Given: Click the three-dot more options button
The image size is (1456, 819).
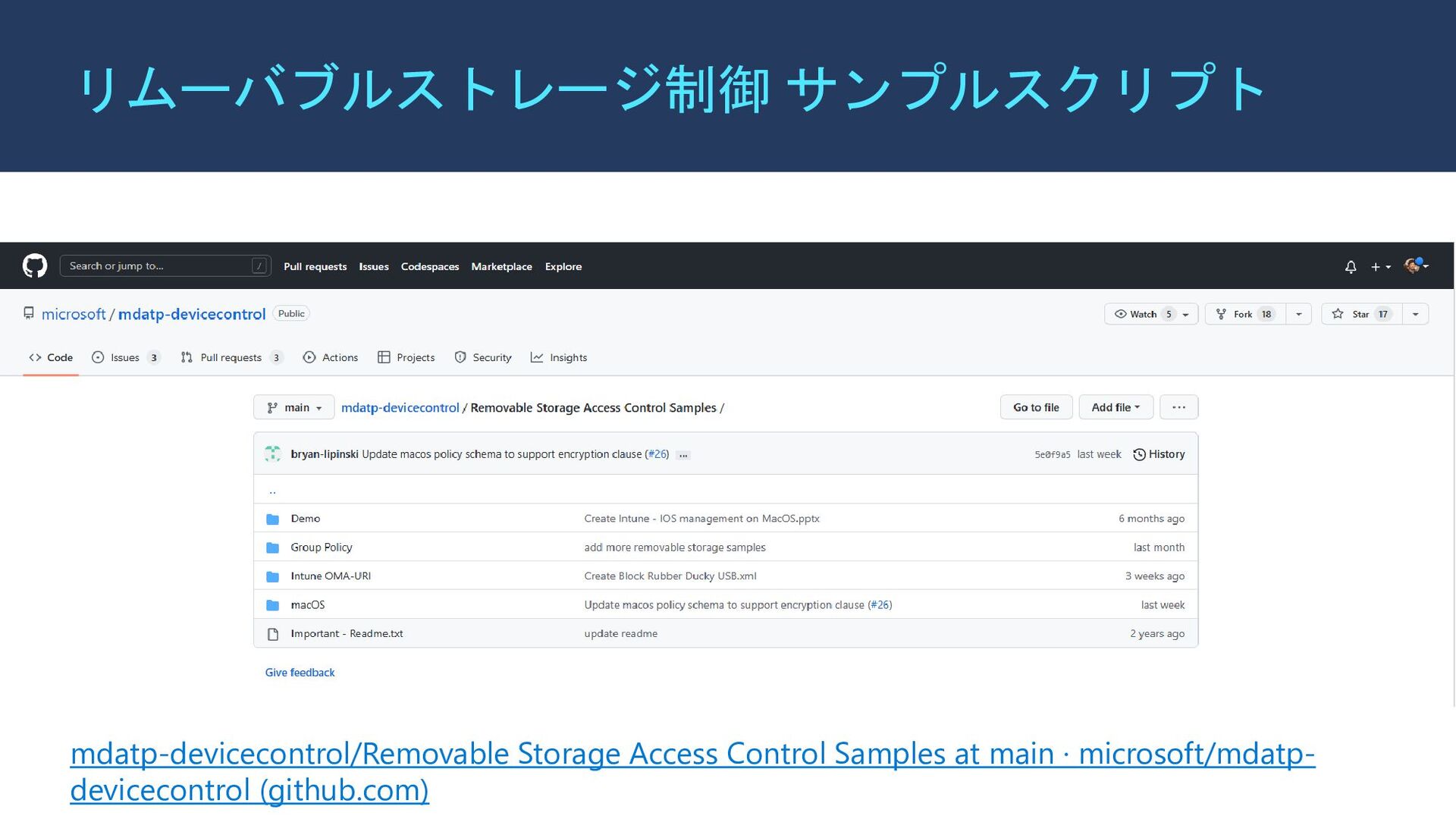Looking at the screenshot, I should pyautogui.click(x=1178, y=407).
